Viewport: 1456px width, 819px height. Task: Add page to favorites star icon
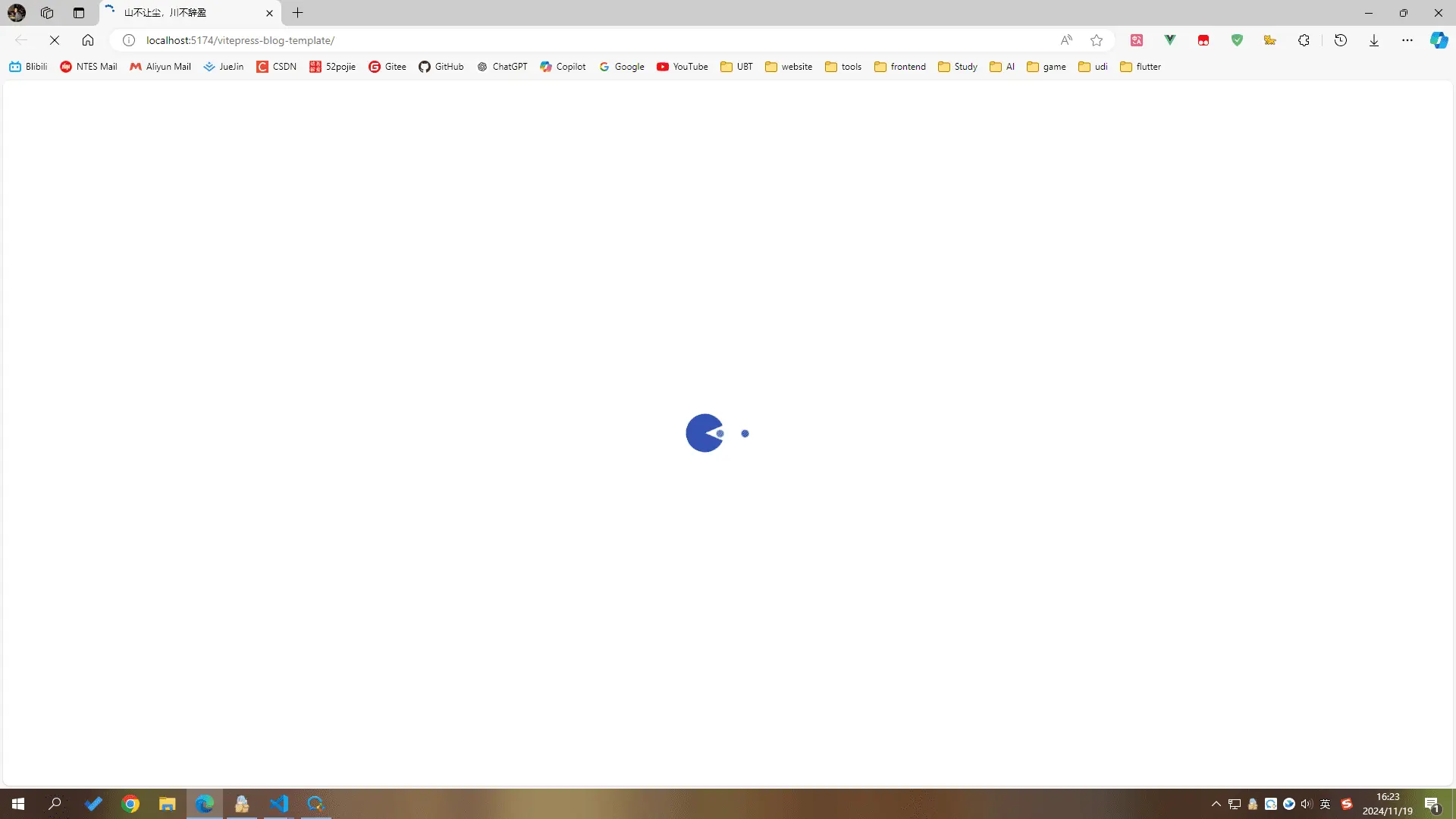pyautogui.click(x=1097, y=40)
